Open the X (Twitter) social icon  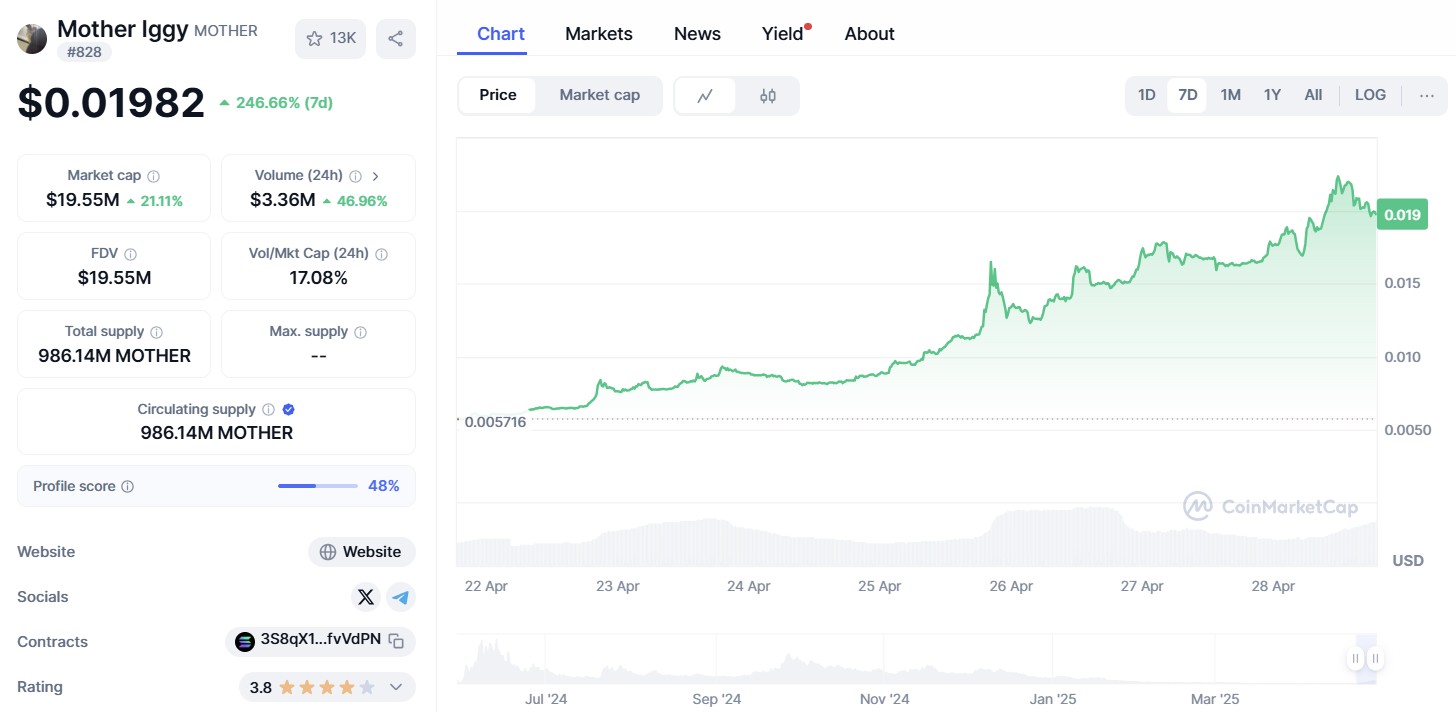tap(366, 597)
